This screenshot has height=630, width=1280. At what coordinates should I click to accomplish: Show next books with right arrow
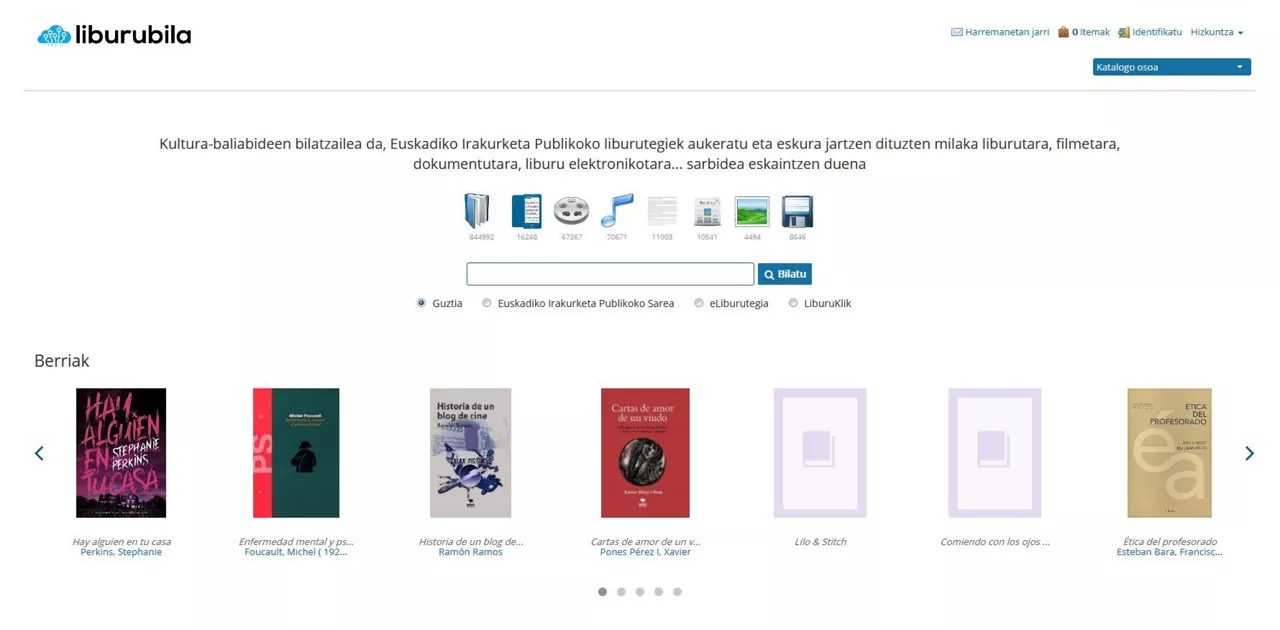pos(1249,453)
